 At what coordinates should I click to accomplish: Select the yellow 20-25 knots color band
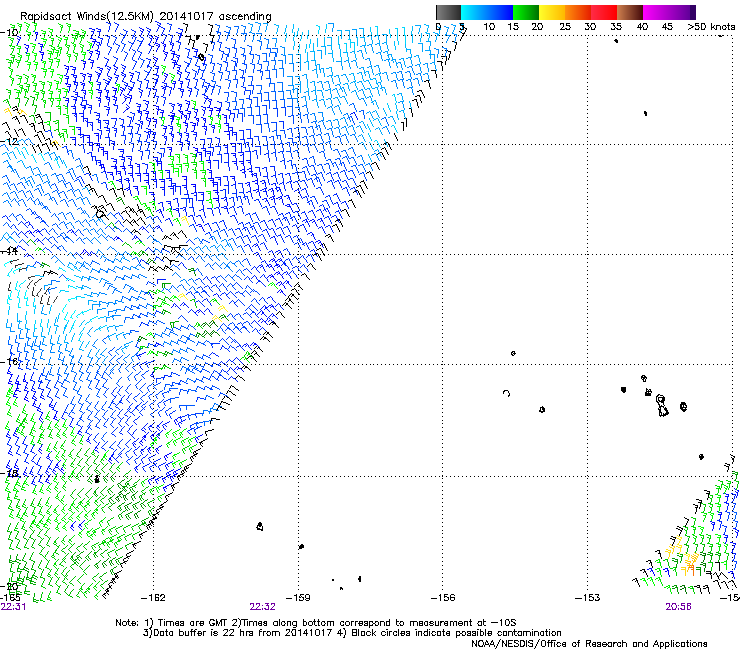pyautogui.click(x=552, y=12)
